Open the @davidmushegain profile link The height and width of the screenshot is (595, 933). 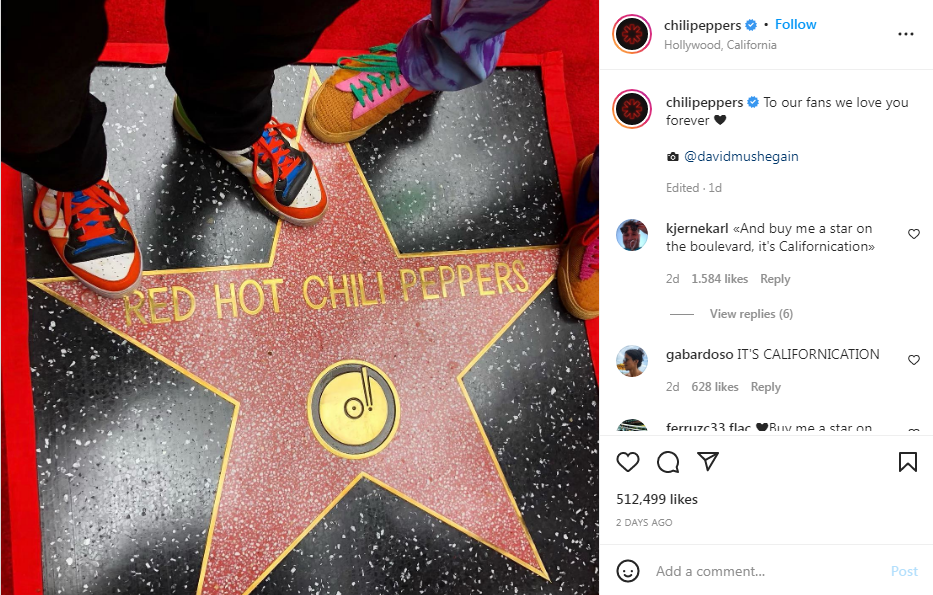click(741, 156)
